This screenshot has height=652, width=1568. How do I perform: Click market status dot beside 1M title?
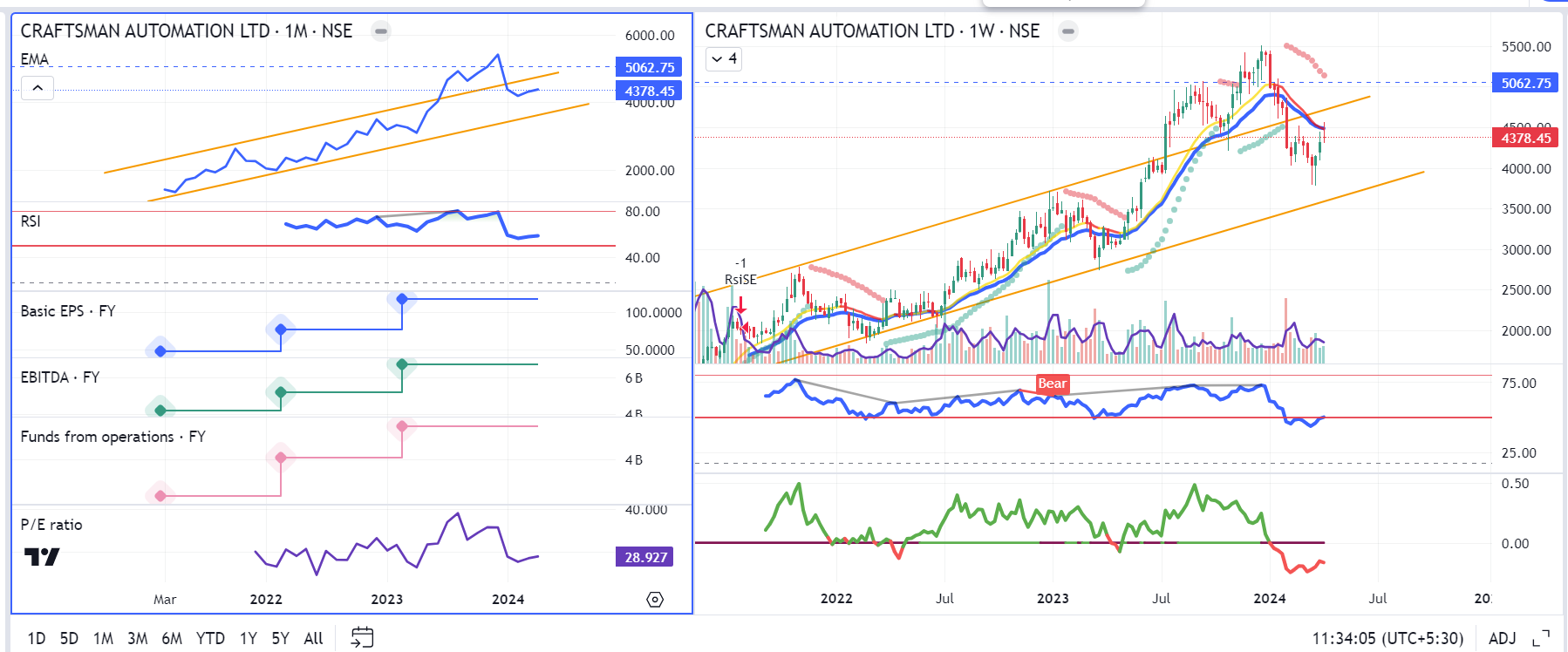[x=380, y=31]
